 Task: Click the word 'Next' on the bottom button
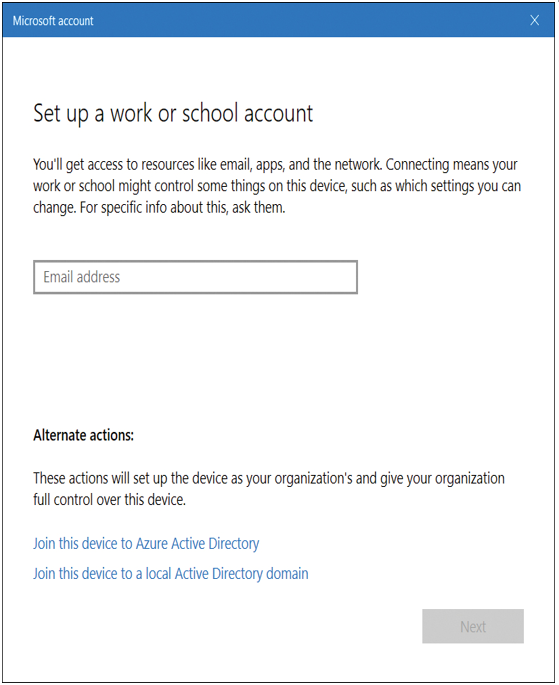[x=473, y=626]
